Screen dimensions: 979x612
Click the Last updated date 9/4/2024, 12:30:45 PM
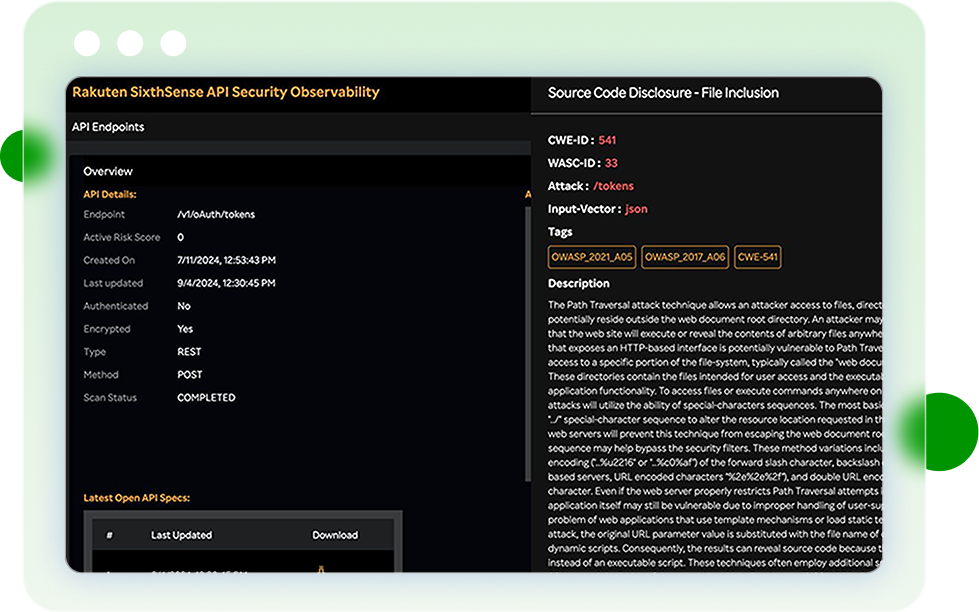pyautogui.click(x=226, y=283)
